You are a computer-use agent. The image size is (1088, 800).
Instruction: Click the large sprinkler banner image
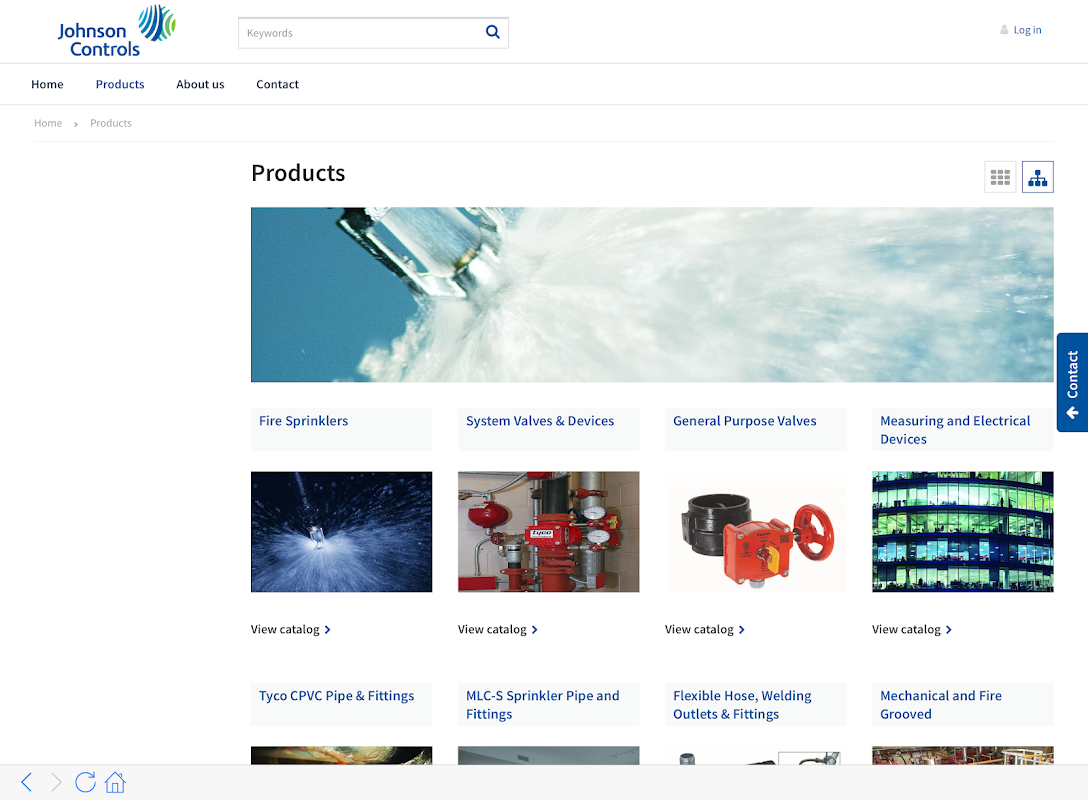pyautogui.click(x=652, y=294)
